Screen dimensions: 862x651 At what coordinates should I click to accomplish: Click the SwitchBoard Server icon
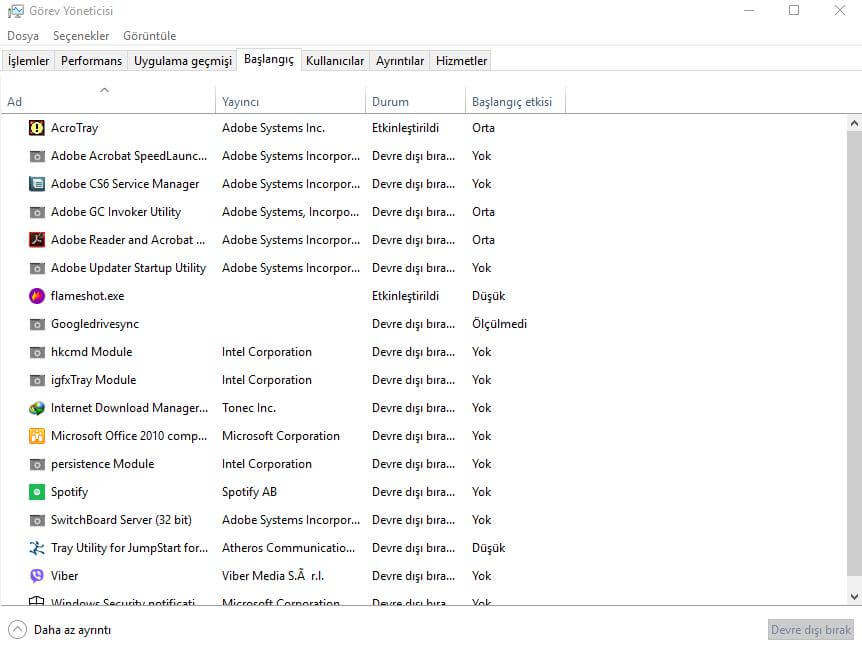(x=36, y=520)
